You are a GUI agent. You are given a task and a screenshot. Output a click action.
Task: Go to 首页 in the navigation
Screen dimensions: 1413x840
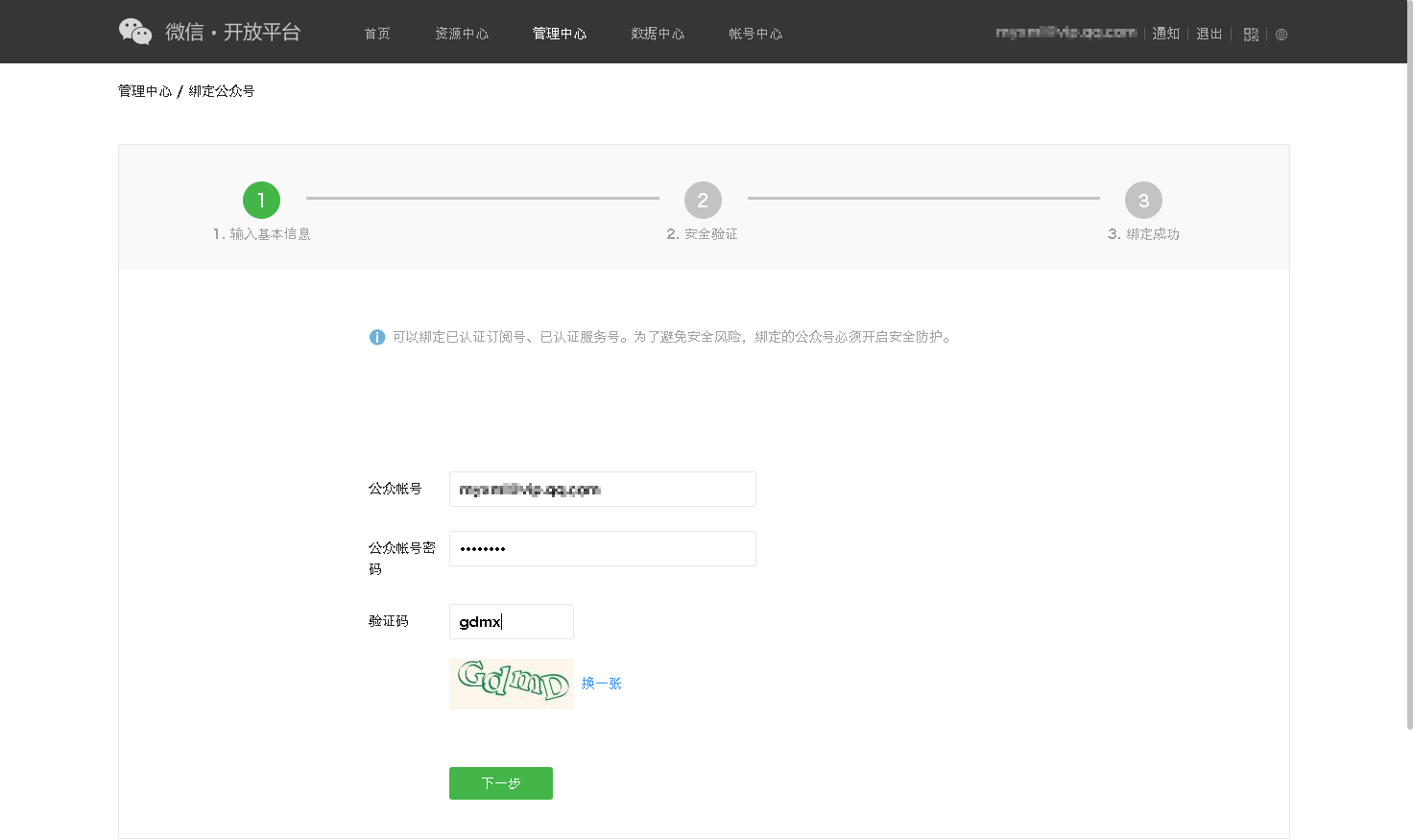tap(377, 34)
